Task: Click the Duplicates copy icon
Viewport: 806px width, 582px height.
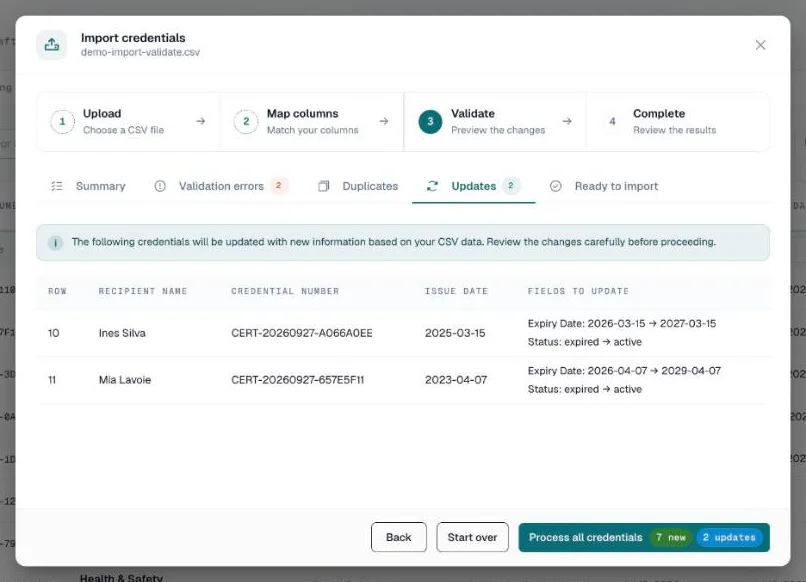Action: 323,186
